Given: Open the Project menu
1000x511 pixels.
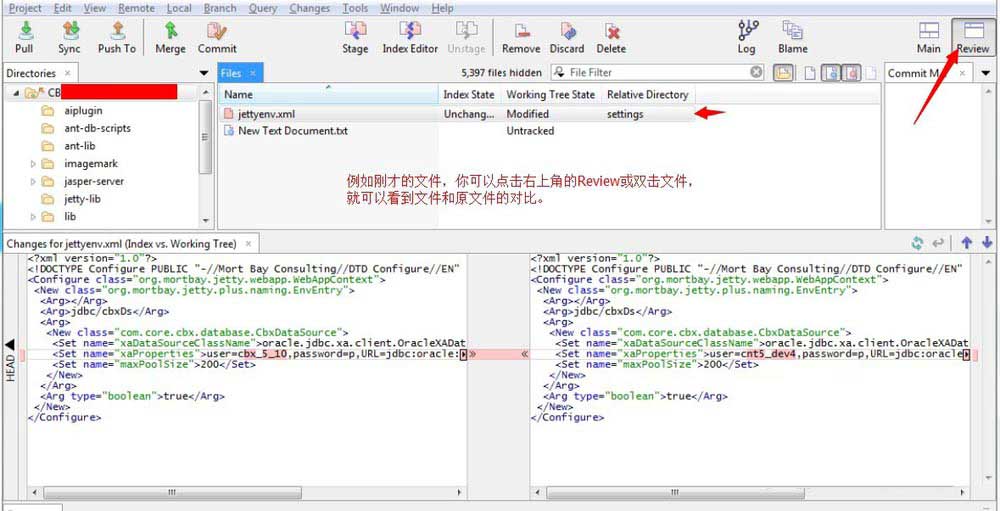Looking at the screenshot, I should [x=25, y=8].
